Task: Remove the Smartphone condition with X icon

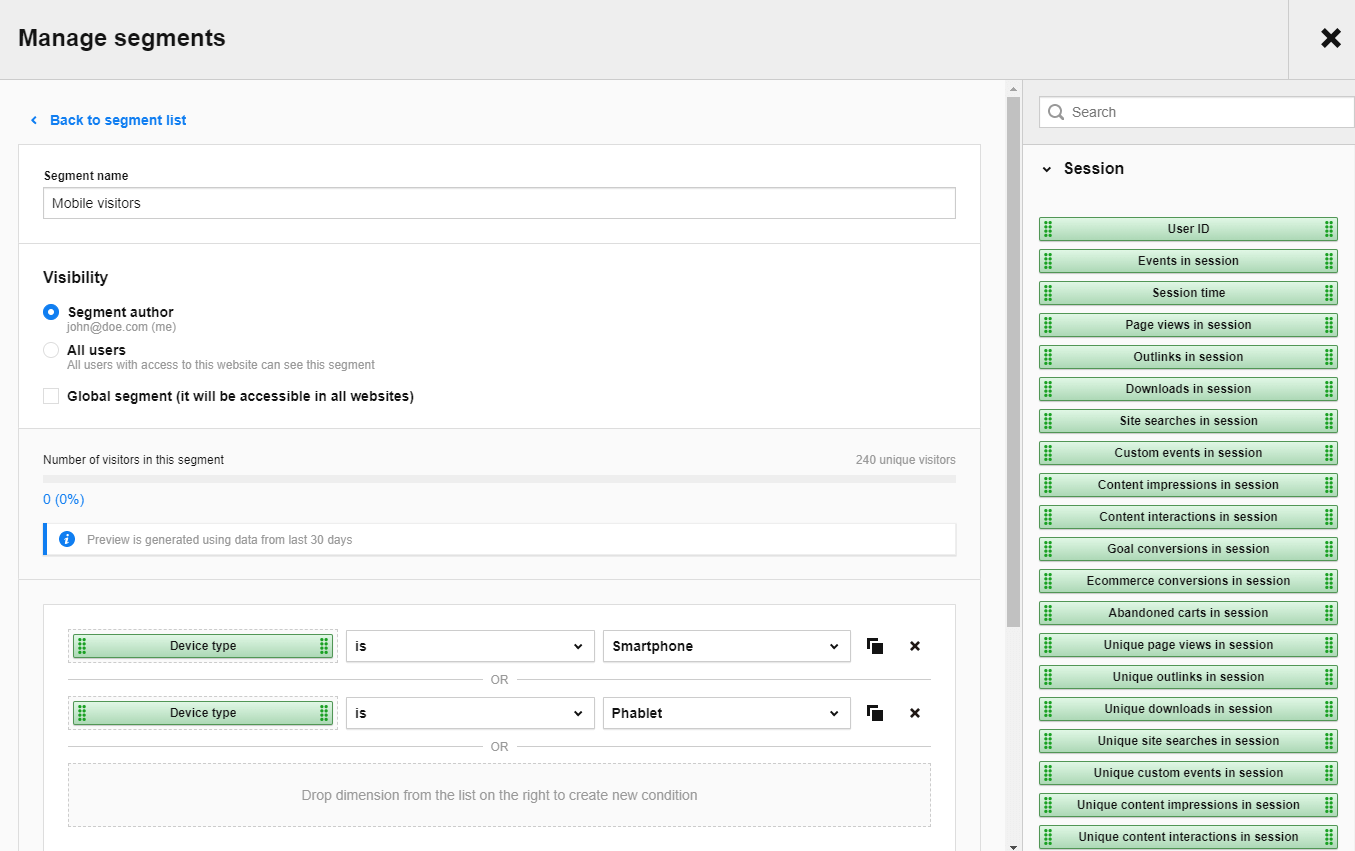Action: (x=914, y=646)
